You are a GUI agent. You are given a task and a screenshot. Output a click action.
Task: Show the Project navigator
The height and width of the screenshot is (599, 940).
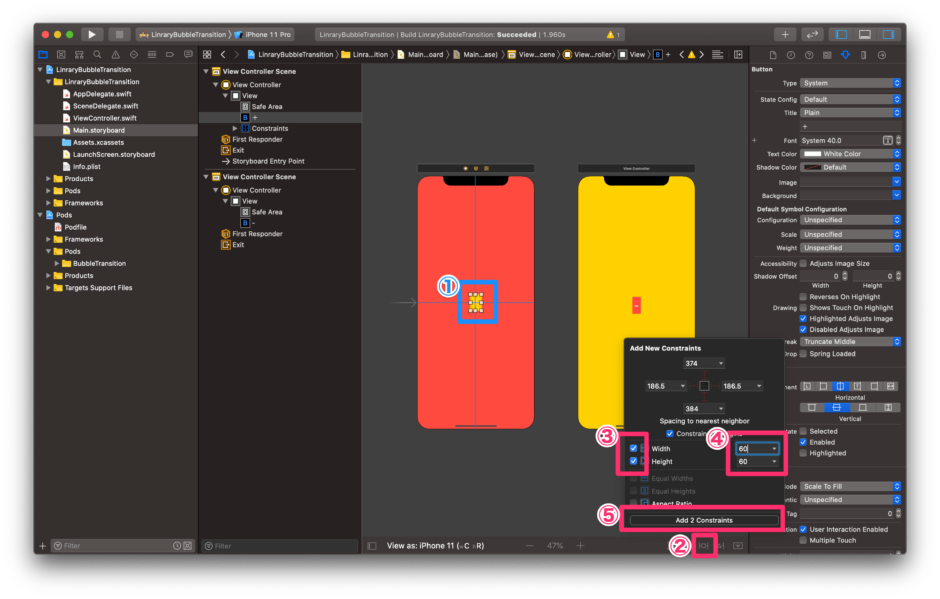42,55
